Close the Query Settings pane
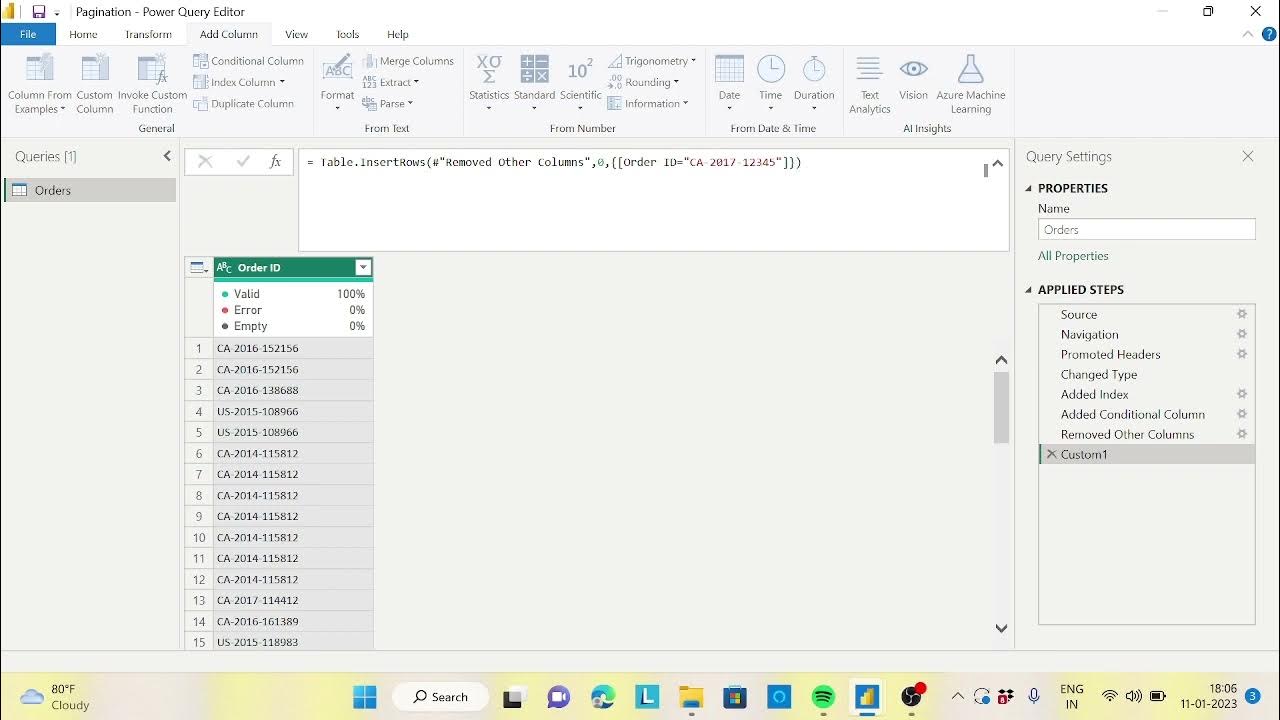Viewport: 1280px width, 720px height. coord(1248,156)
